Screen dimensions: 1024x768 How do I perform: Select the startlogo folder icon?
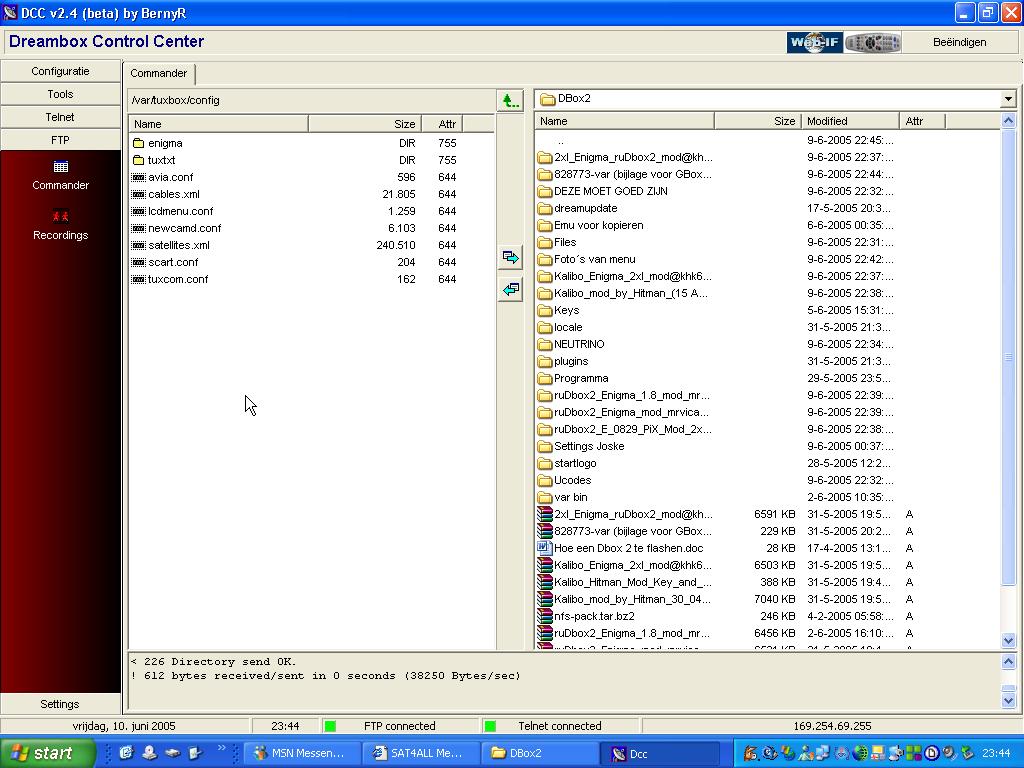(x=545, y=463)
